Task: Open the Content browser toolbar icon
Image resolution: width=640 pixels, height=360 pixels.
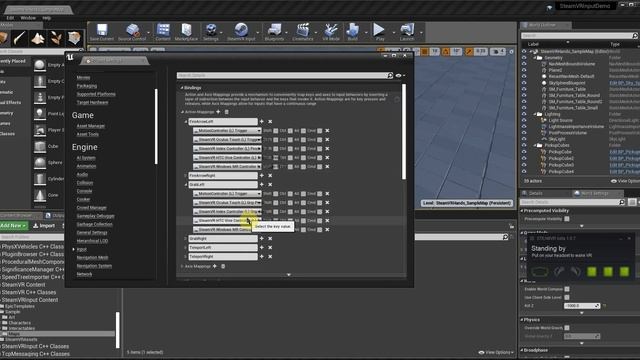Action: [x=163, y=32]
